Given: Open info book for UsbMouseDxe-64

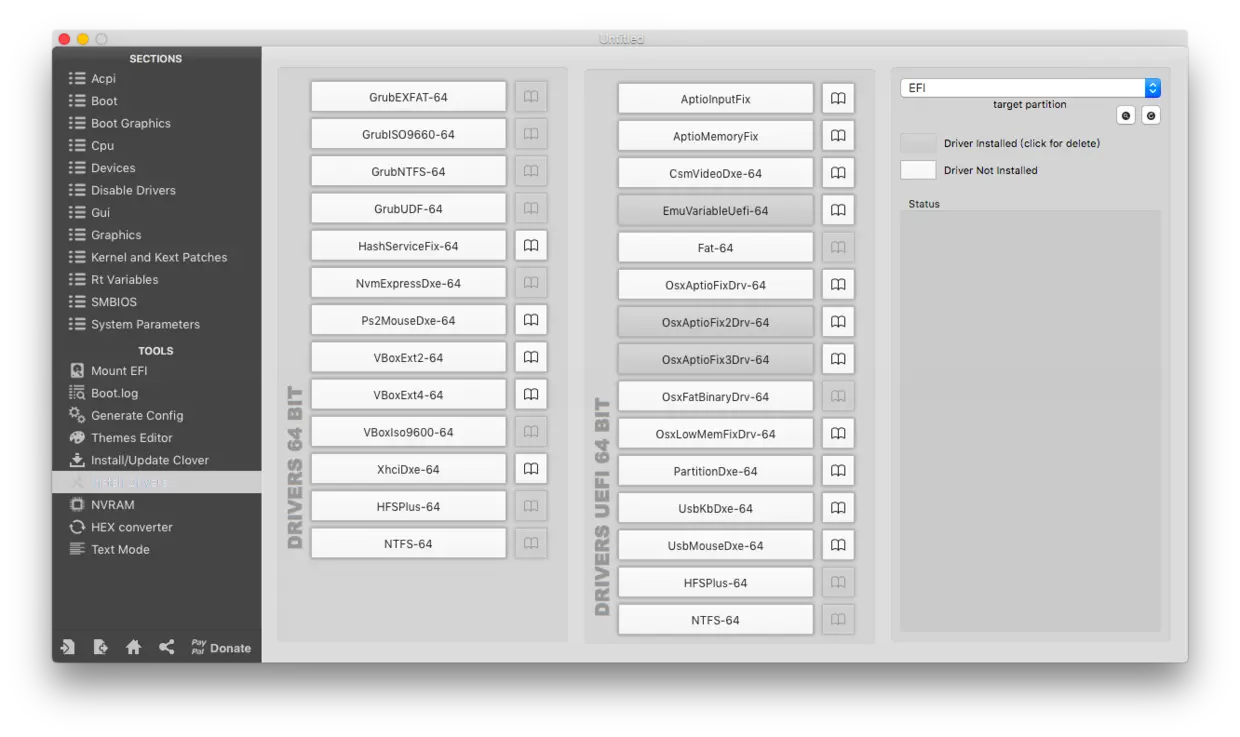Looking at the screenshot, I should pos(838,545).
